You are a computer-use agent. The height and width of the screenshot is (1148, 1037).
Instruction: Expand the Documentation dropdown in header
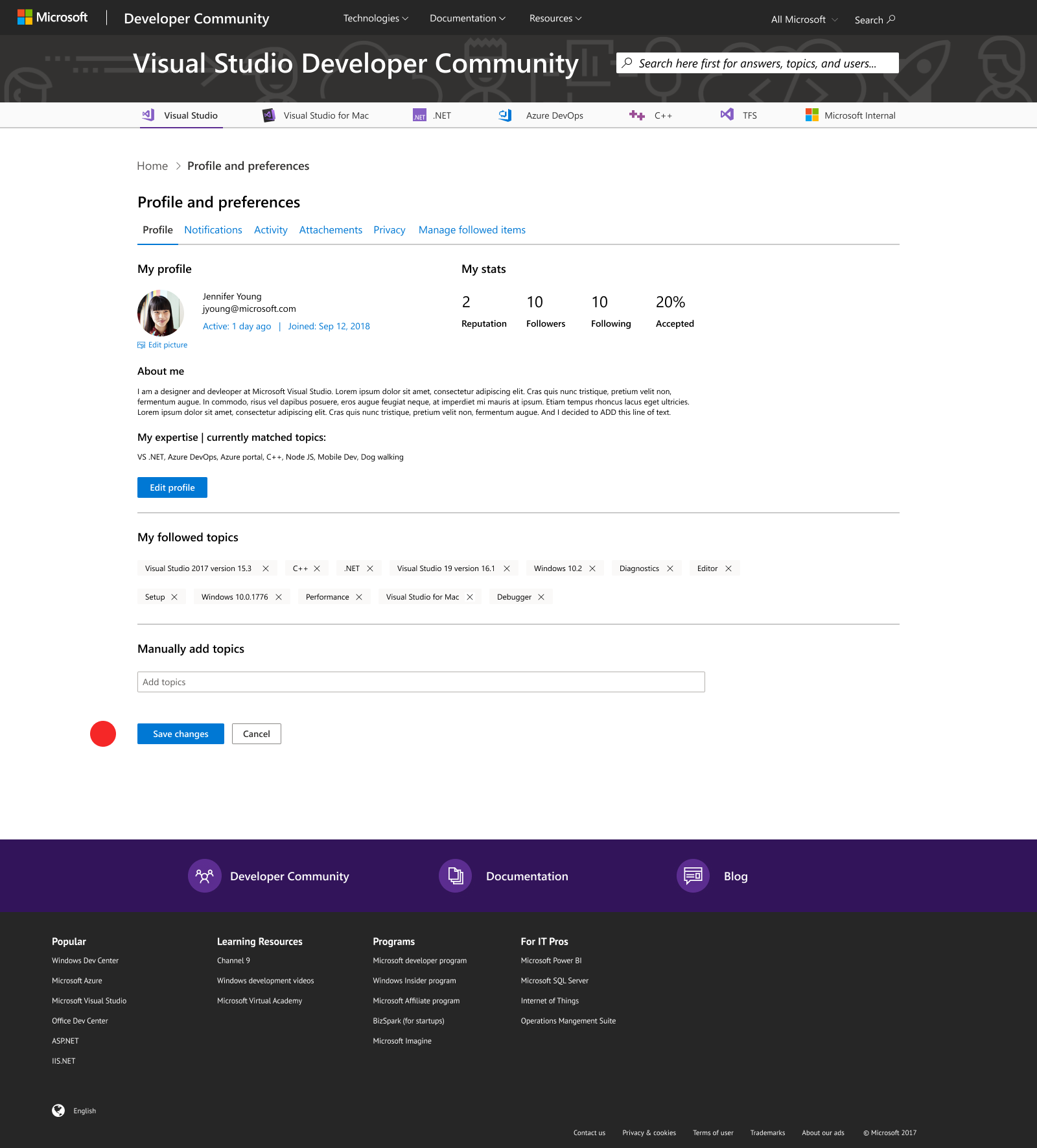click(467, 18)
